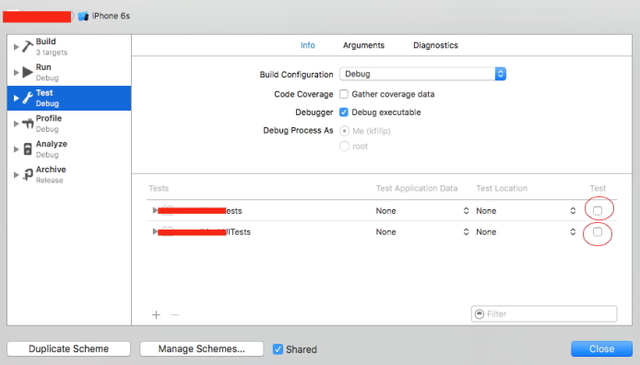The image size is (640, 365).
Task: Expand the Analyze action disclosure triangle
Action: 16,149
